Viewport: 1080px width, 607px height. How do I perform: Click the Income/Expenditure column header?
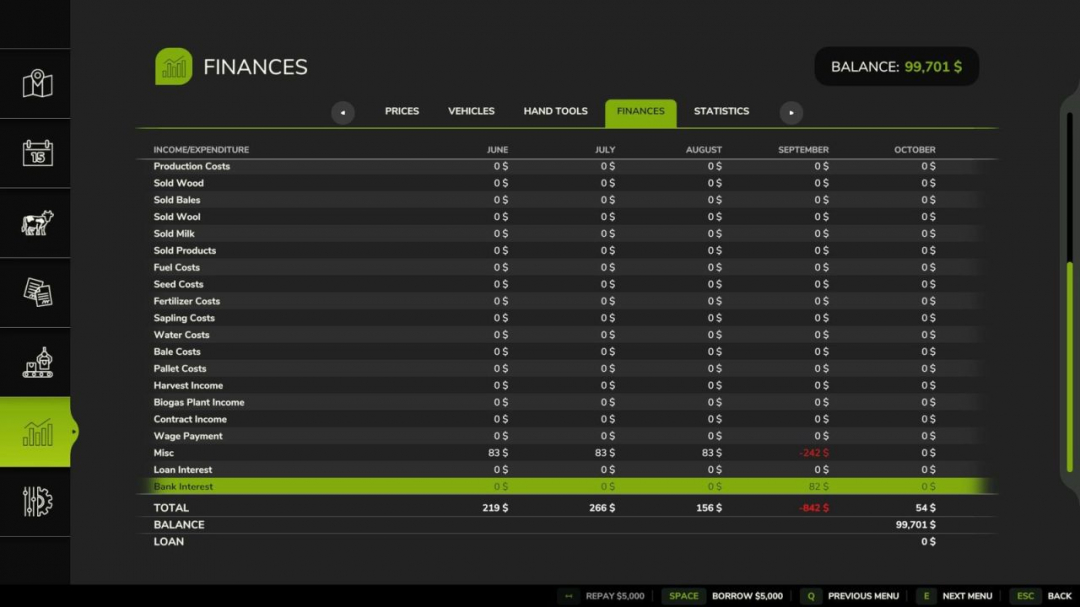coord(201,150)
